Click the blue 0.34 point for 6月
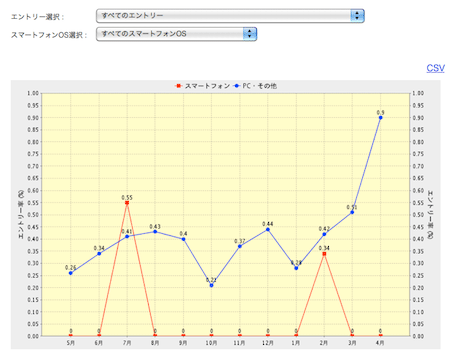The height and width of the screenshot is (360, 454). [99, 254]
